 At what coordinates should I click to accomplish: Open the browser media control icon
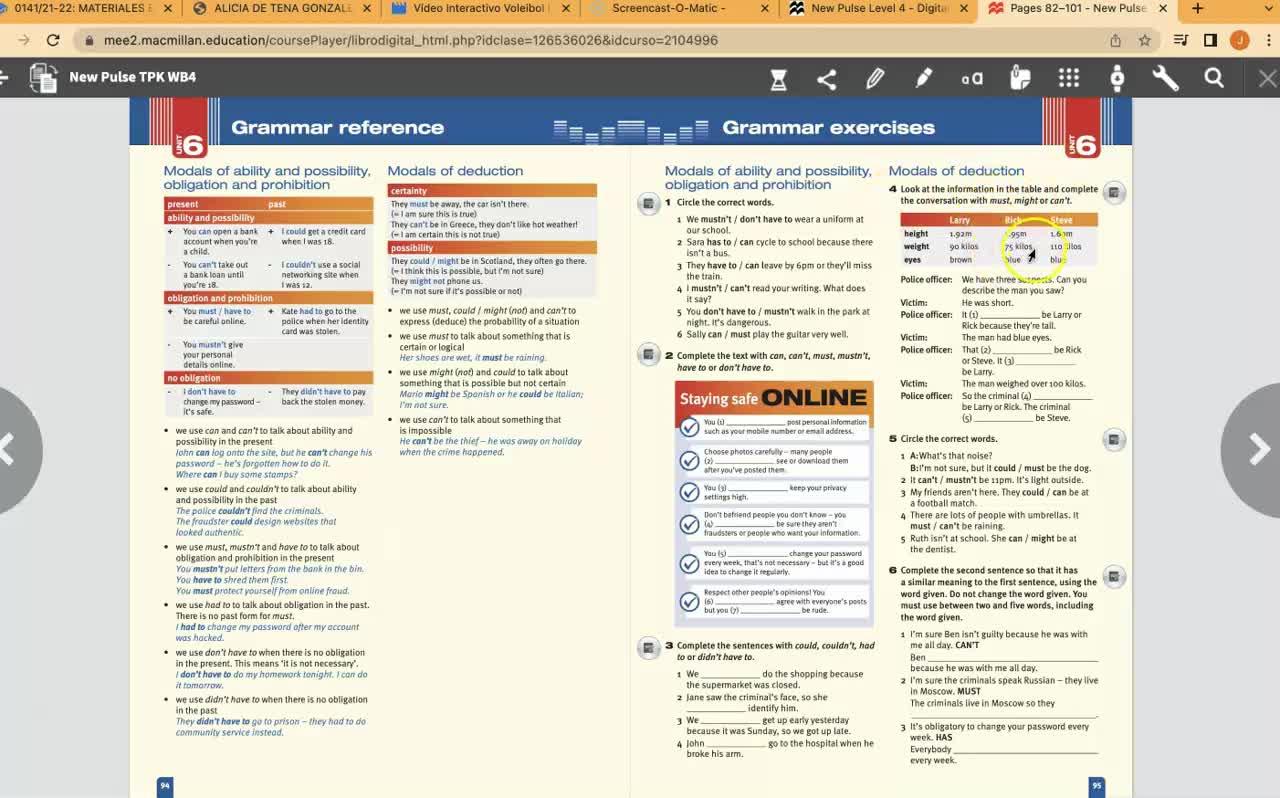pyautogui.click(x=1181, y=41)
